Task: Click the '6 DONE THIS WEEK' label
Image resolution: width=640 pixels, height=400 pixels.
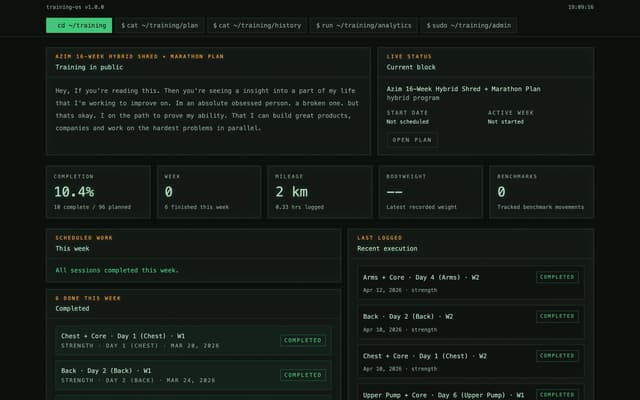Action: [88, 298]
